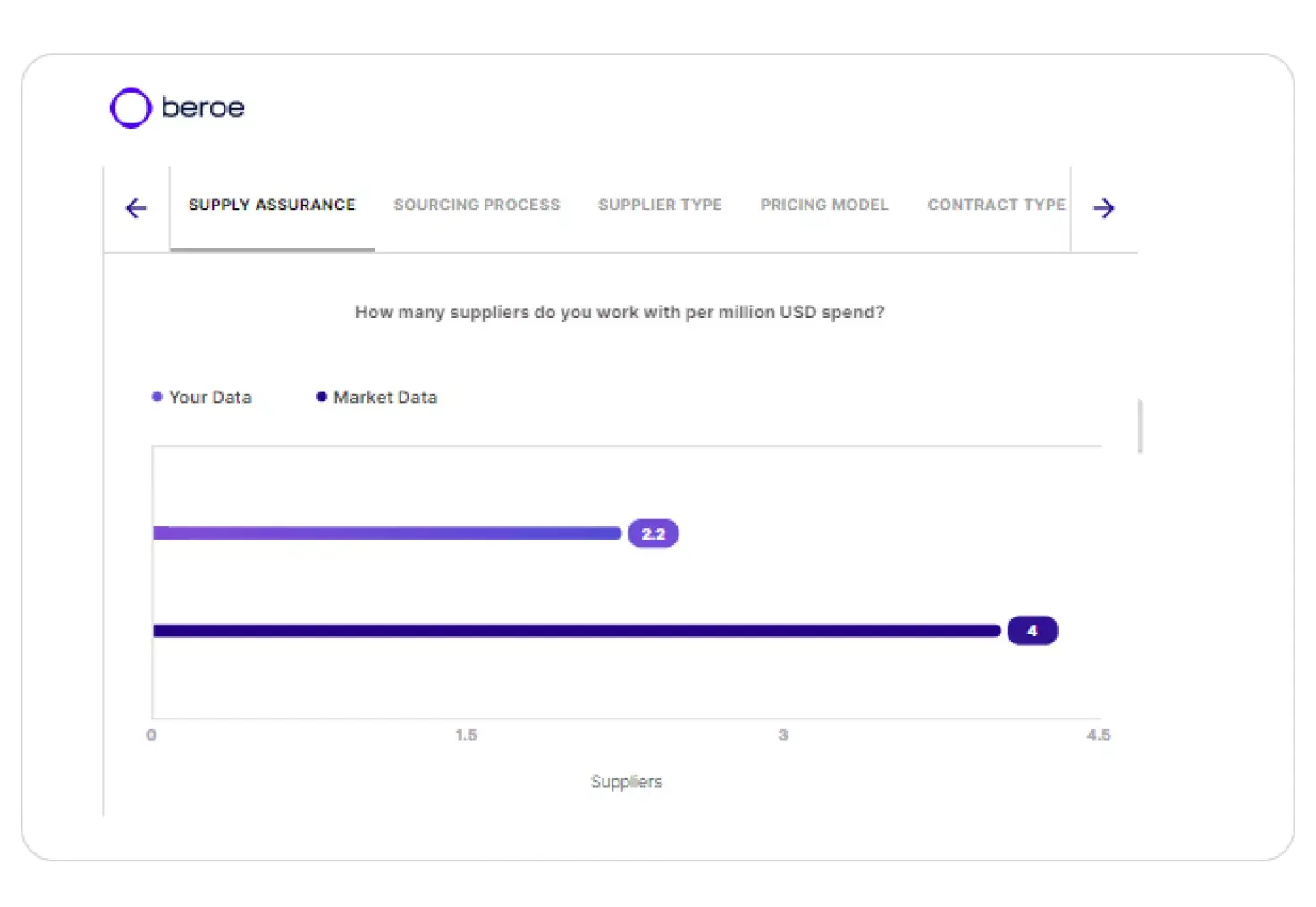The image size is (1316, 907).
Task: Toggle the Market Data legend dot
Action: coord(322,397)
